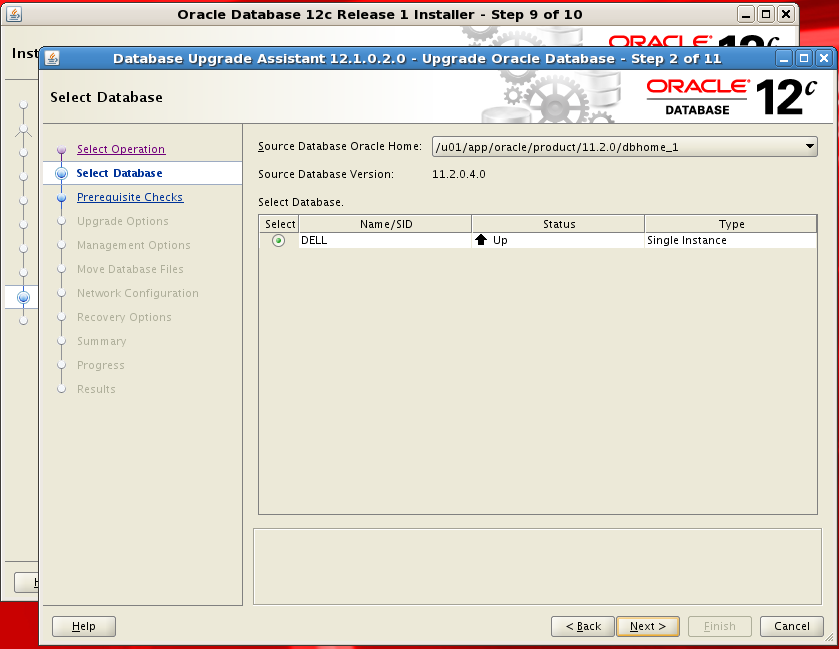Close the Database Upgrade Assistant window
Image resolution: width=839 pixels, height=649 pixels.
click(x=824, y=58)
